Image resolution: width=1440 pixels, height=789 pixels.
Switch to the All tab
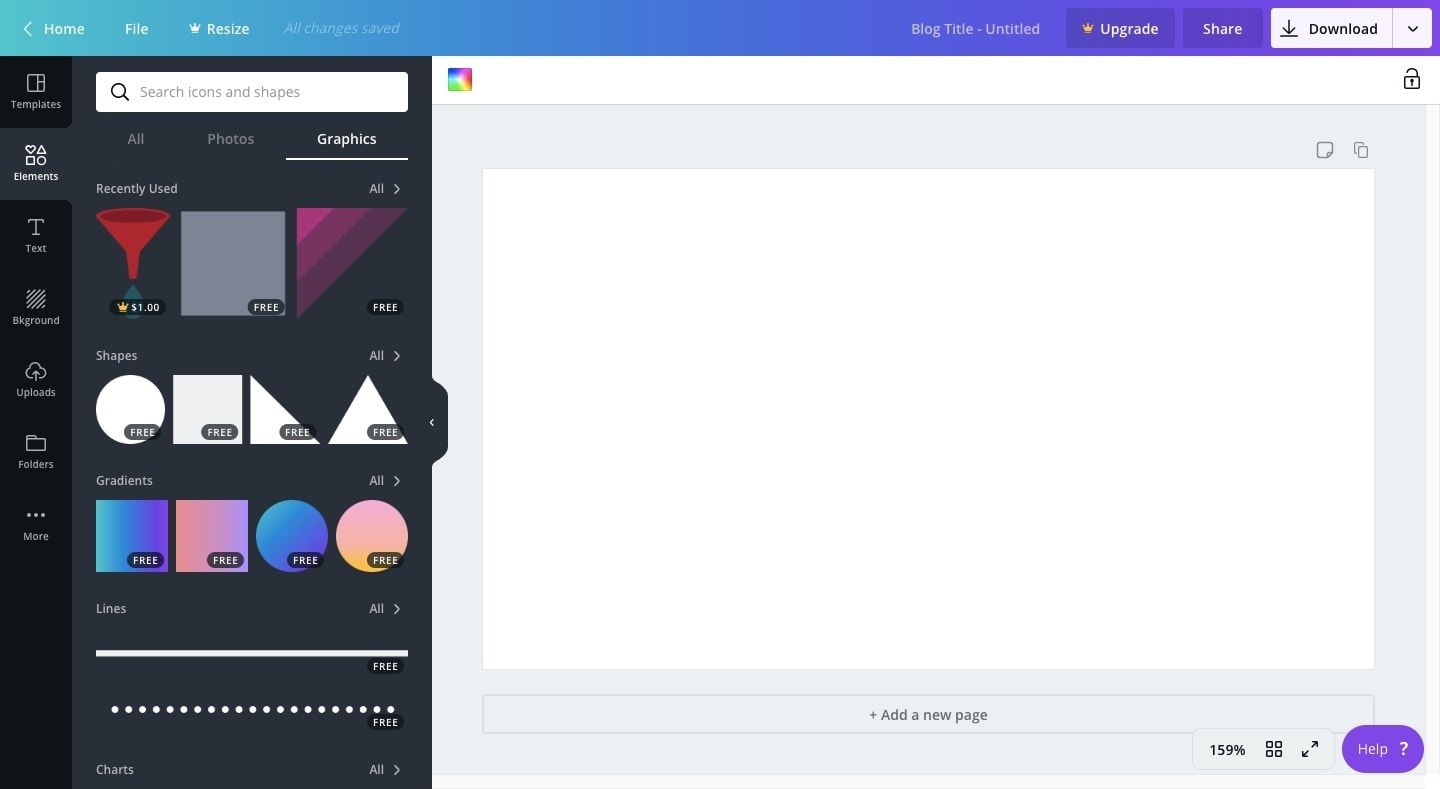pos(136,139)
